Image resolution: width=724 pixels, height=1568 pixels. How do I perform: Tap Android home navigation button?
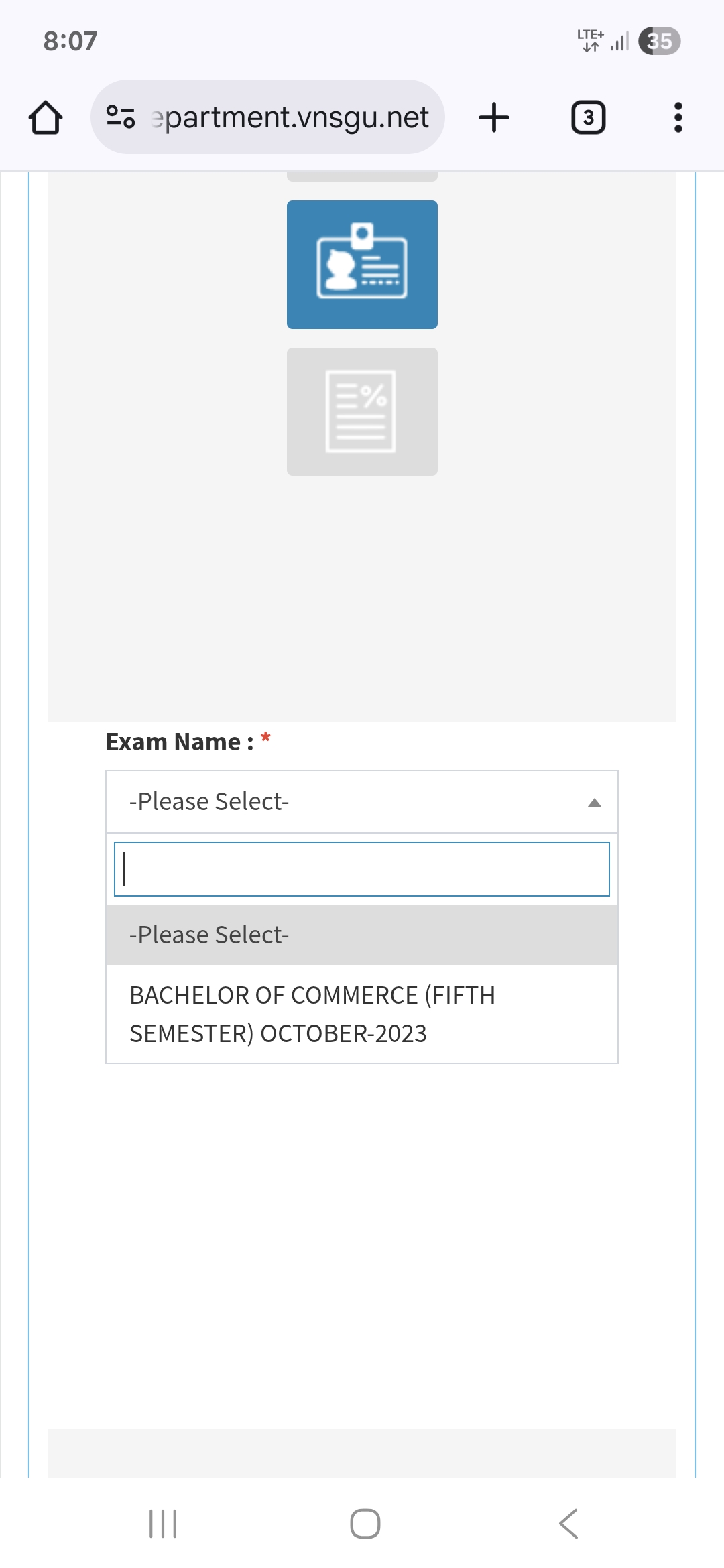point(365,1524)
